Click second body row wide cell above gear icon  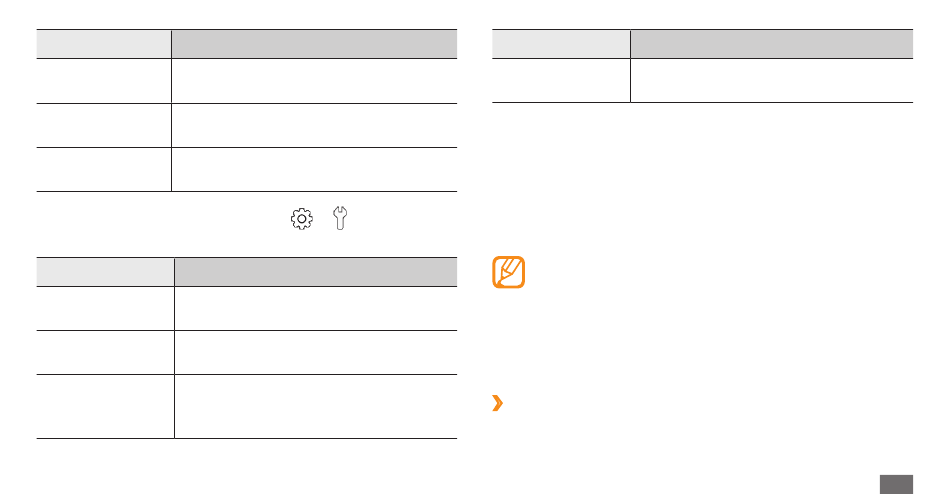(314, 125)
